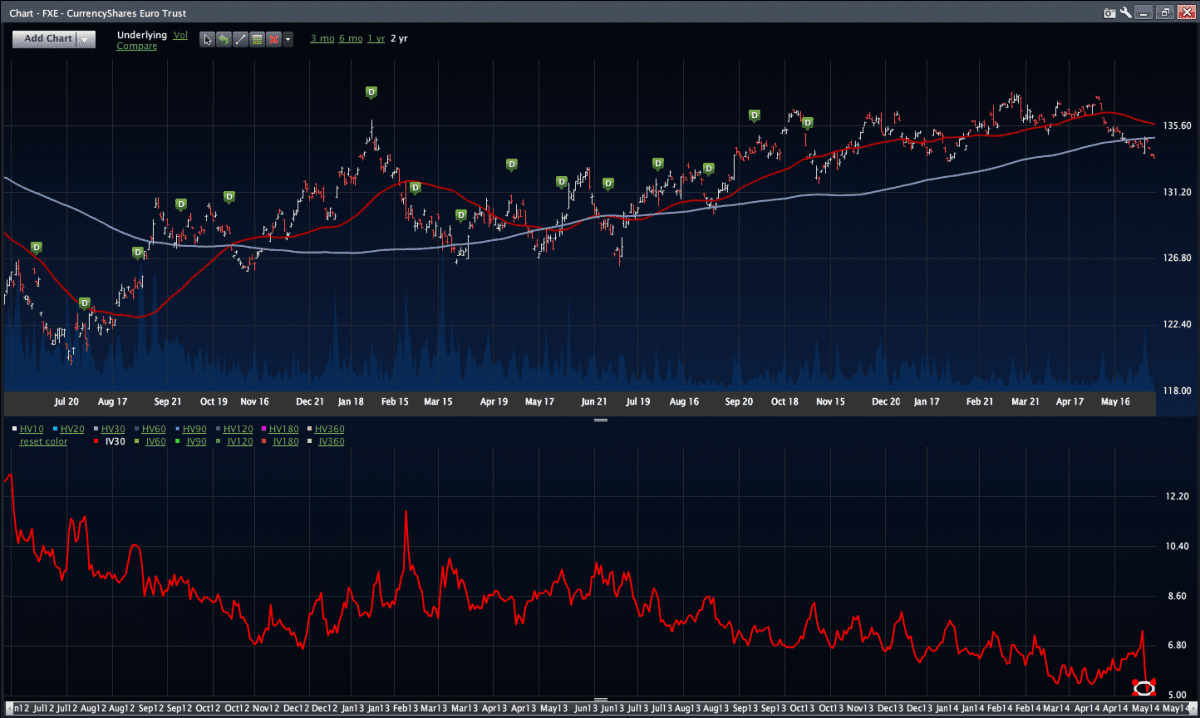The image size is (1200, 718).
Task: Enable the HV180 volatility line
Action: tap(284, 429)
